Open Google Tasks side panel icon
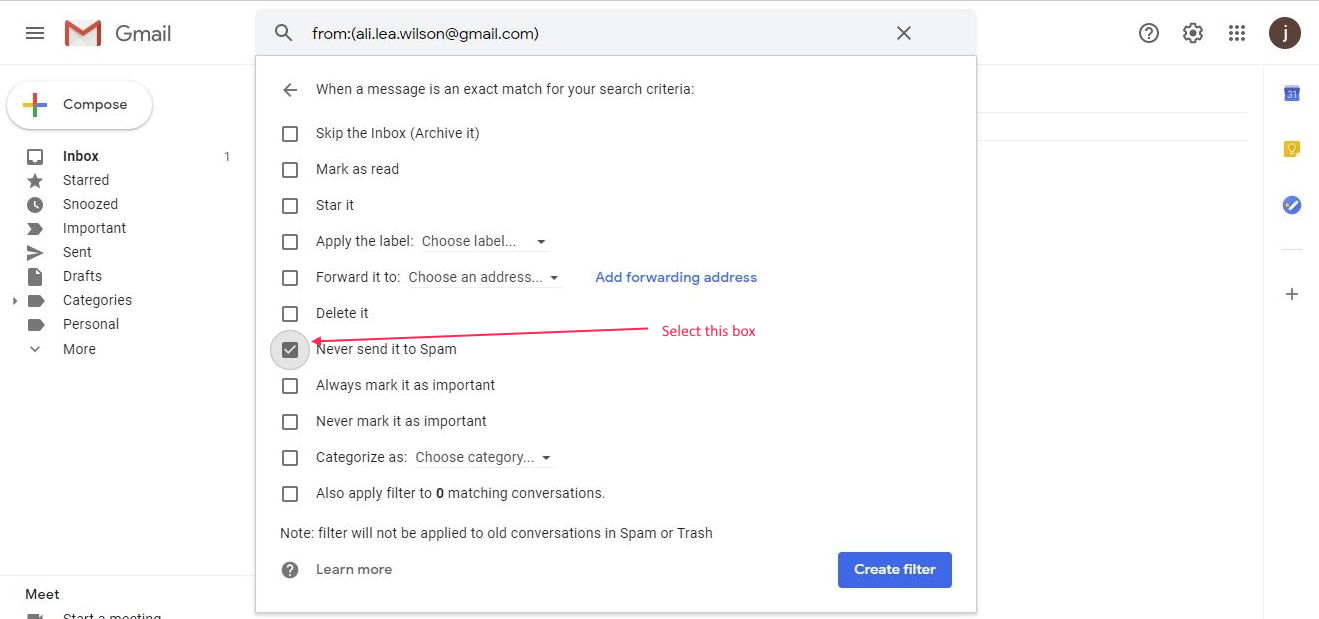This screenshot has height=619, width=1319. click(1292, 205)
